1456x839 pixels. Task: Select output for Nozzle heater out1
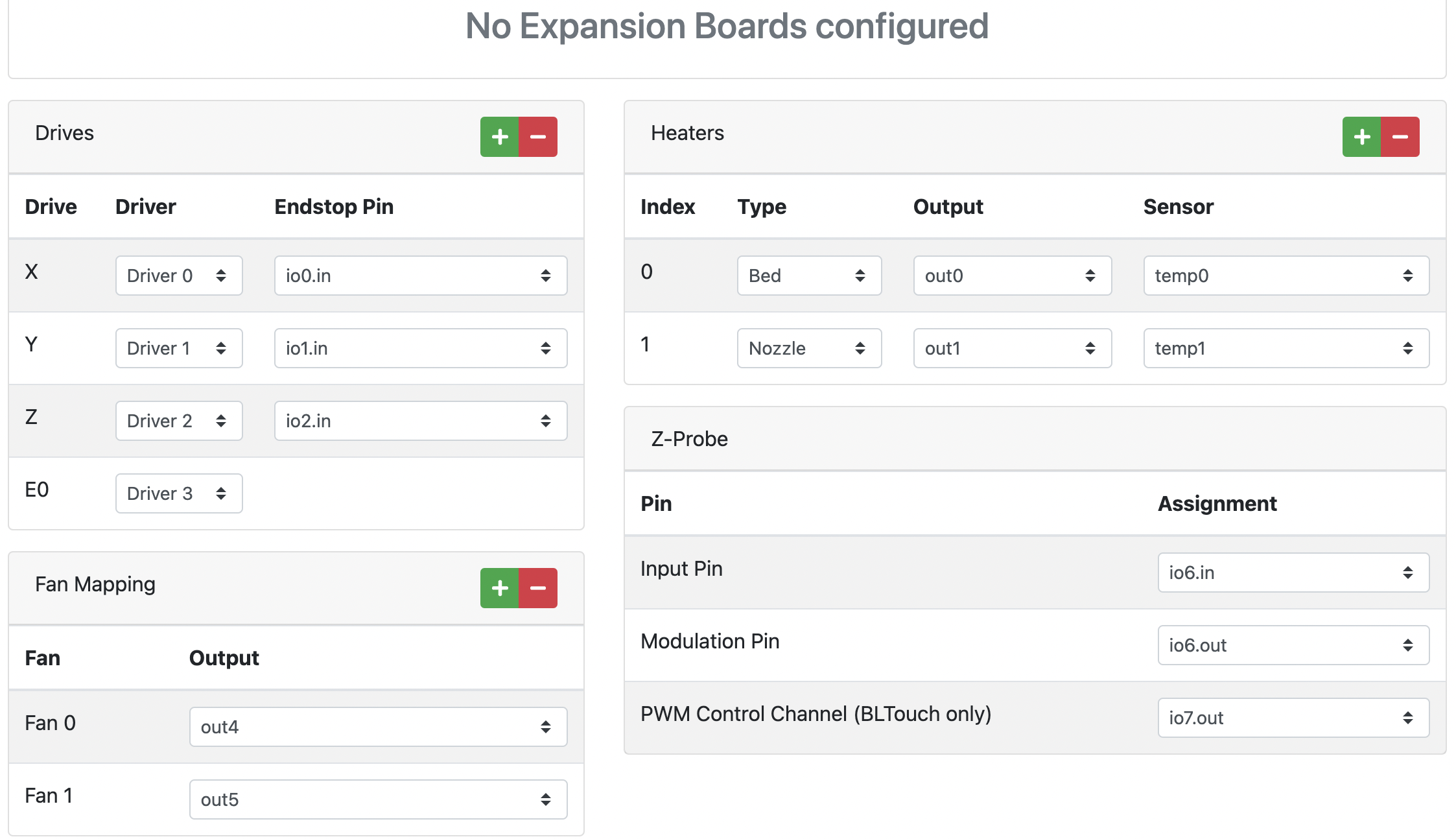click(x=1013, y=348)
